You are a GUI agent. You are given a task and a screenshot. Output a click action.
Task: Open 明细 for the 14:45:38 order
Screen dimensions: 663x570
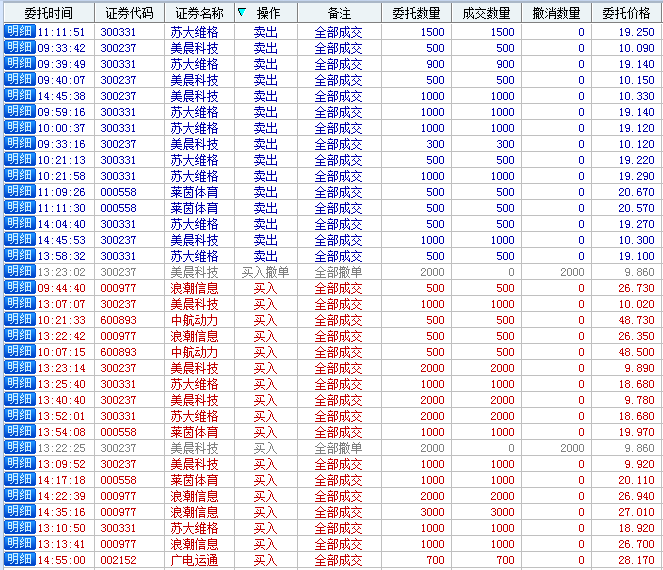click(x=19, y=96)
